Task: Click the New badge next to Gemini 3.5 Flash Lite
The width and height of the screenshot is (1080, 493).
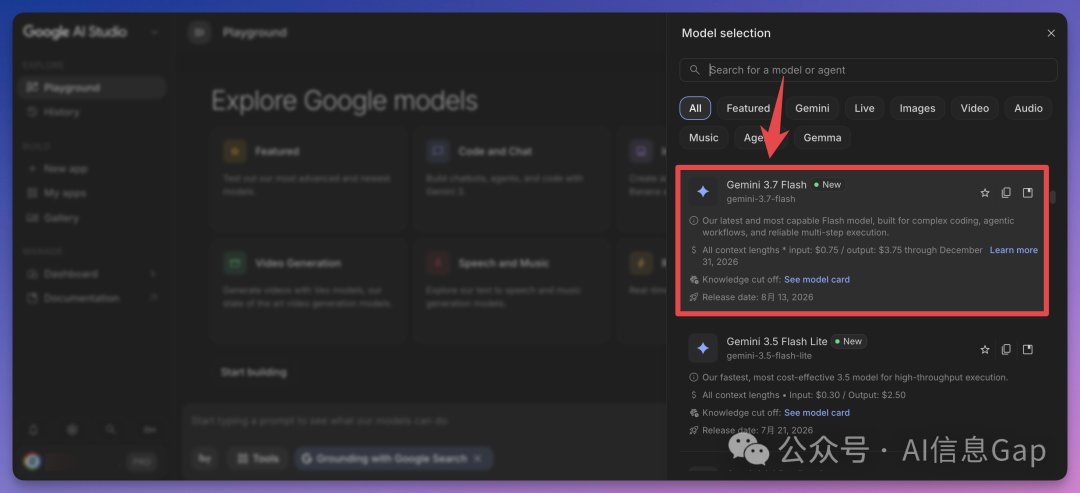Action: [x=849, y=342]
